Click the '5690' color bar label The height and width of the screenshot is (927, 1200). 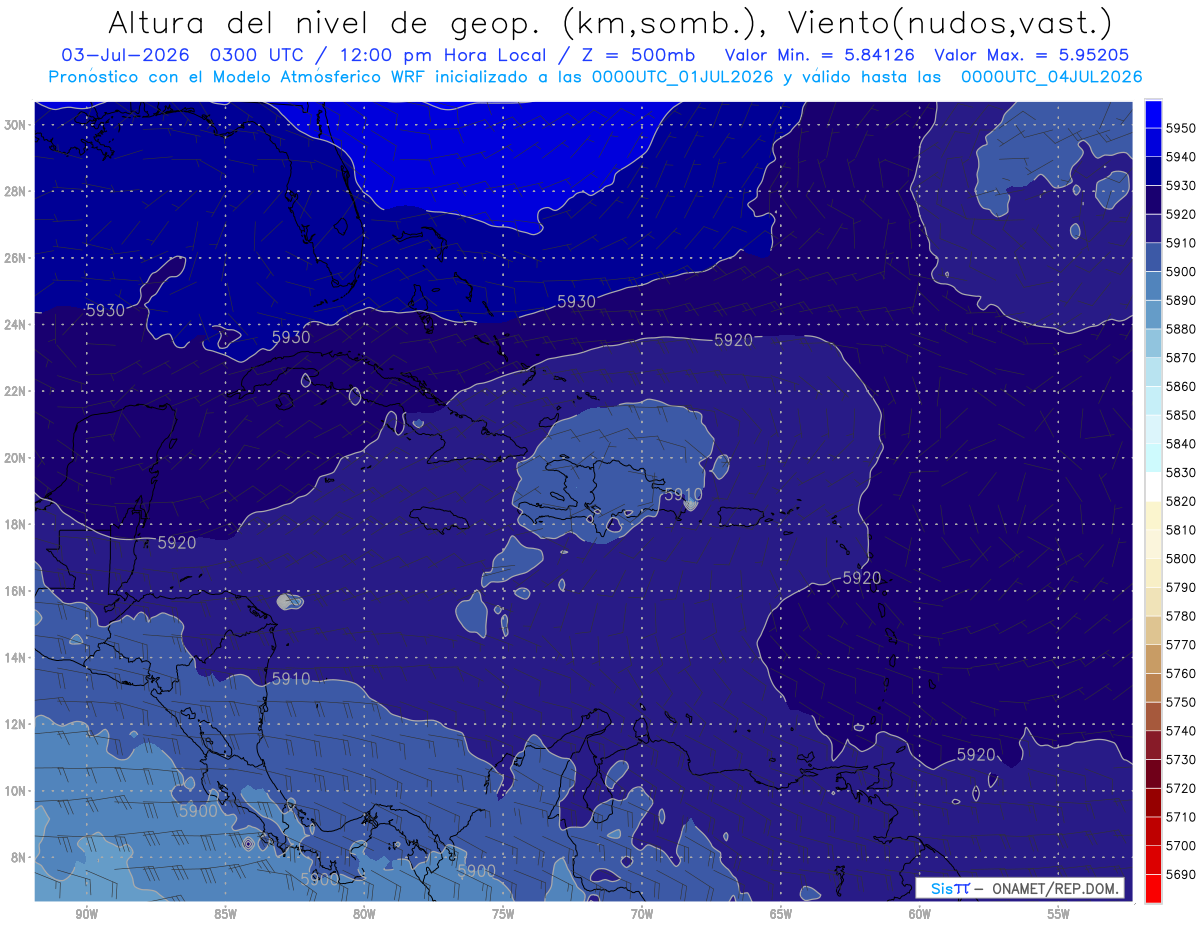tap(1181, 874)
